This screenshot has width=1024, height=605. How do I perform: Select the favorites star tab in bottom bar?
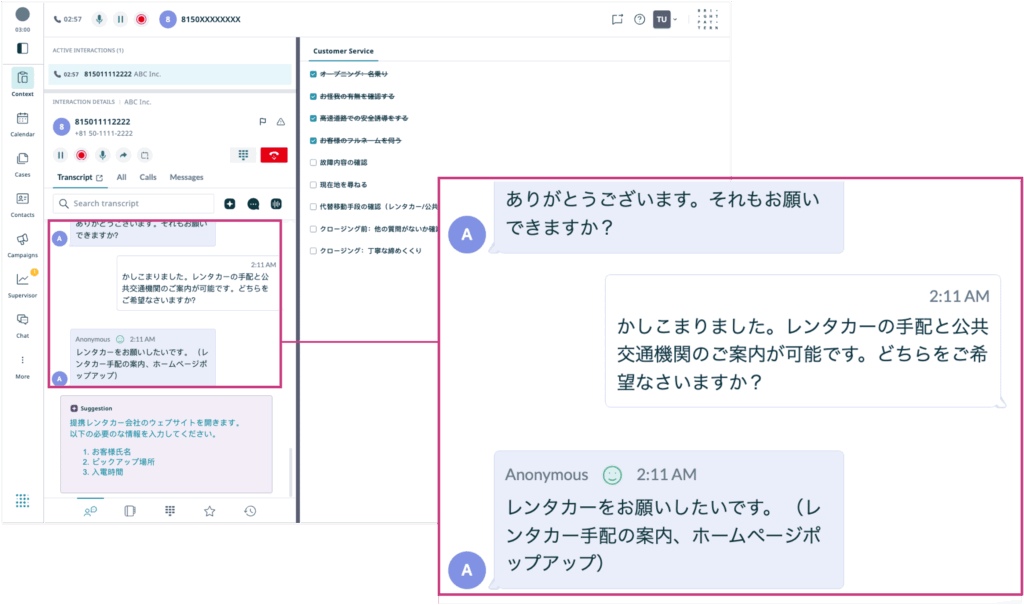(x=210, y=511)
